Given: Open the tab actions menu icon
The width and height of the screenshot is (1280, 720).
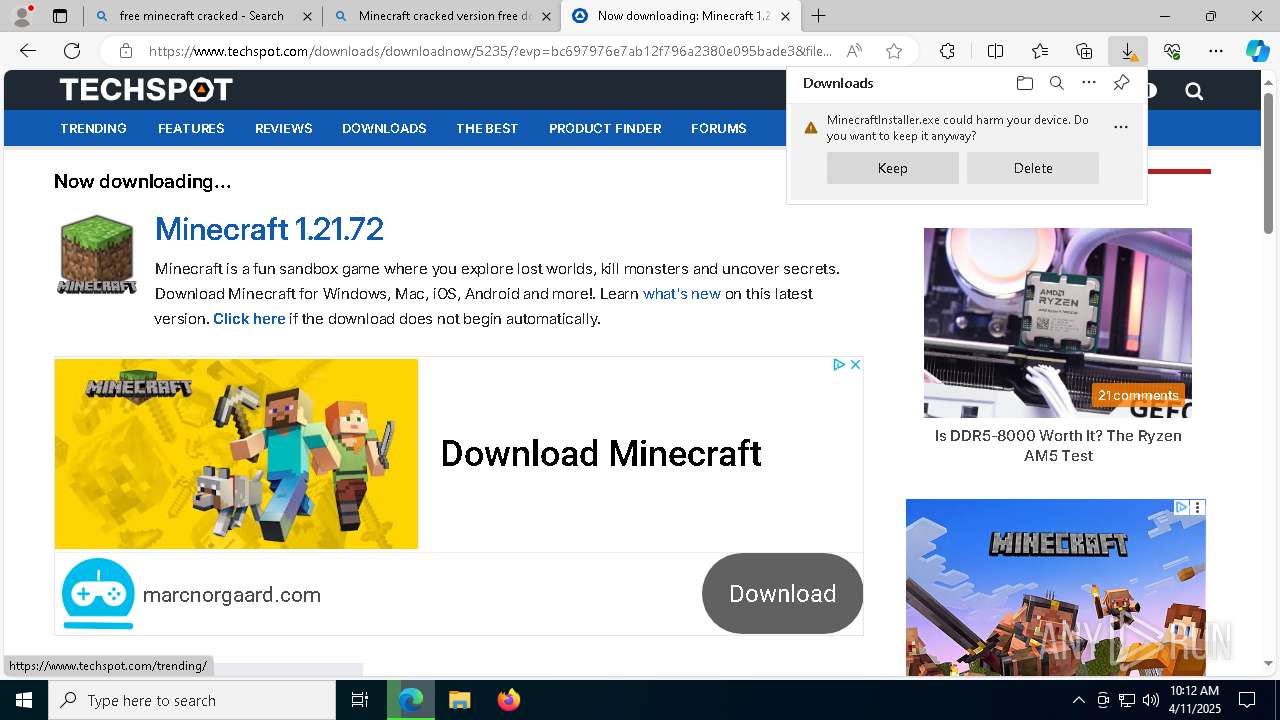Looking at the screenshot, I should tap(60, 16).
